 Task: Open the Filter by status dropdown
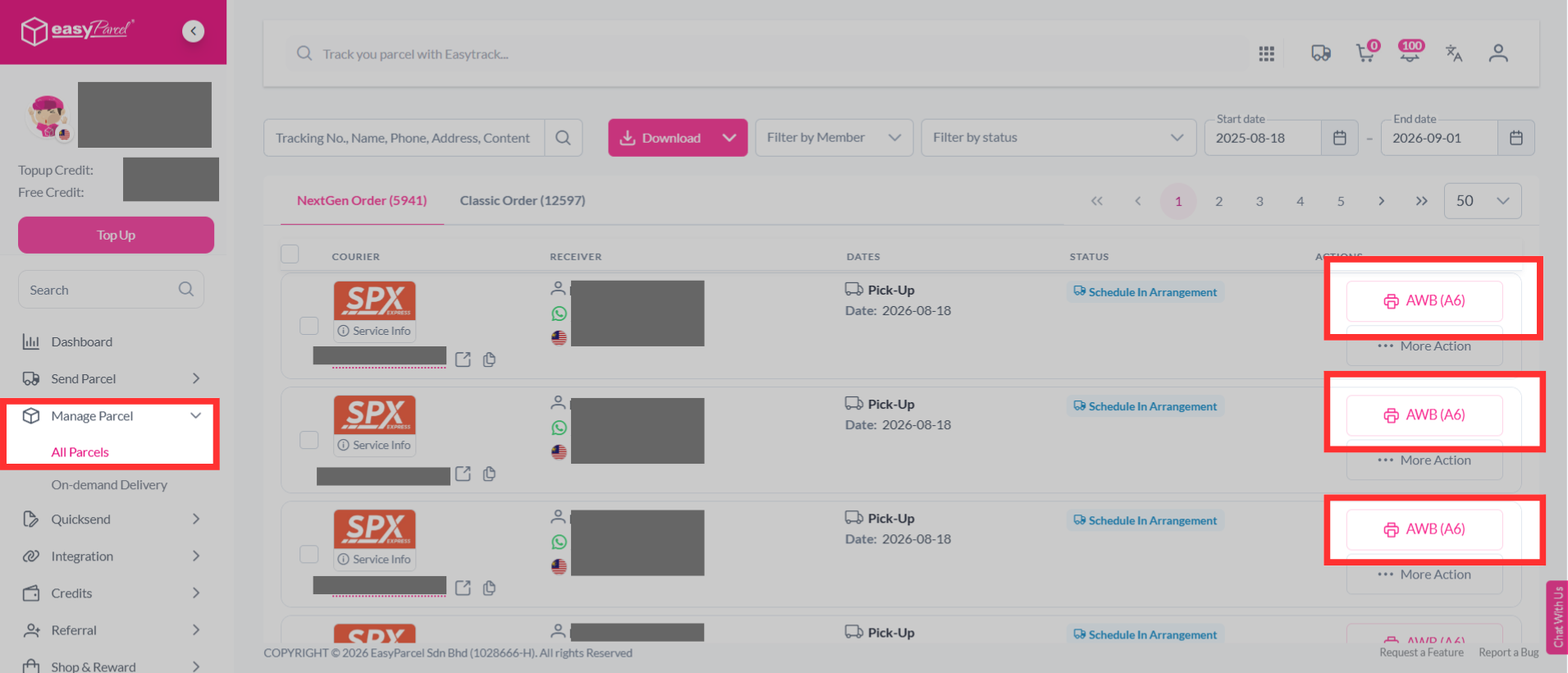pos(1058,138)
